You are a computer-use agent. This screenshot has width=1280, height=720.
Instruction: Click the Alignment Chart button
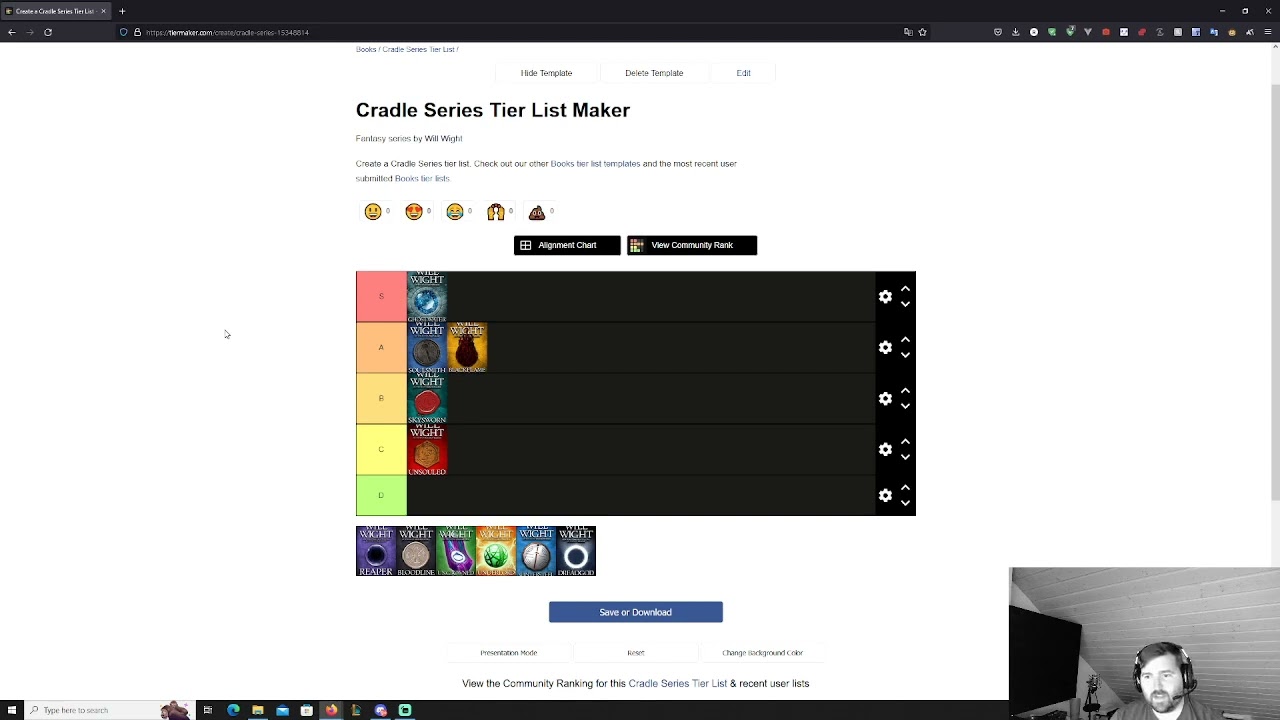pyautogui.click(x=567, y=245)
